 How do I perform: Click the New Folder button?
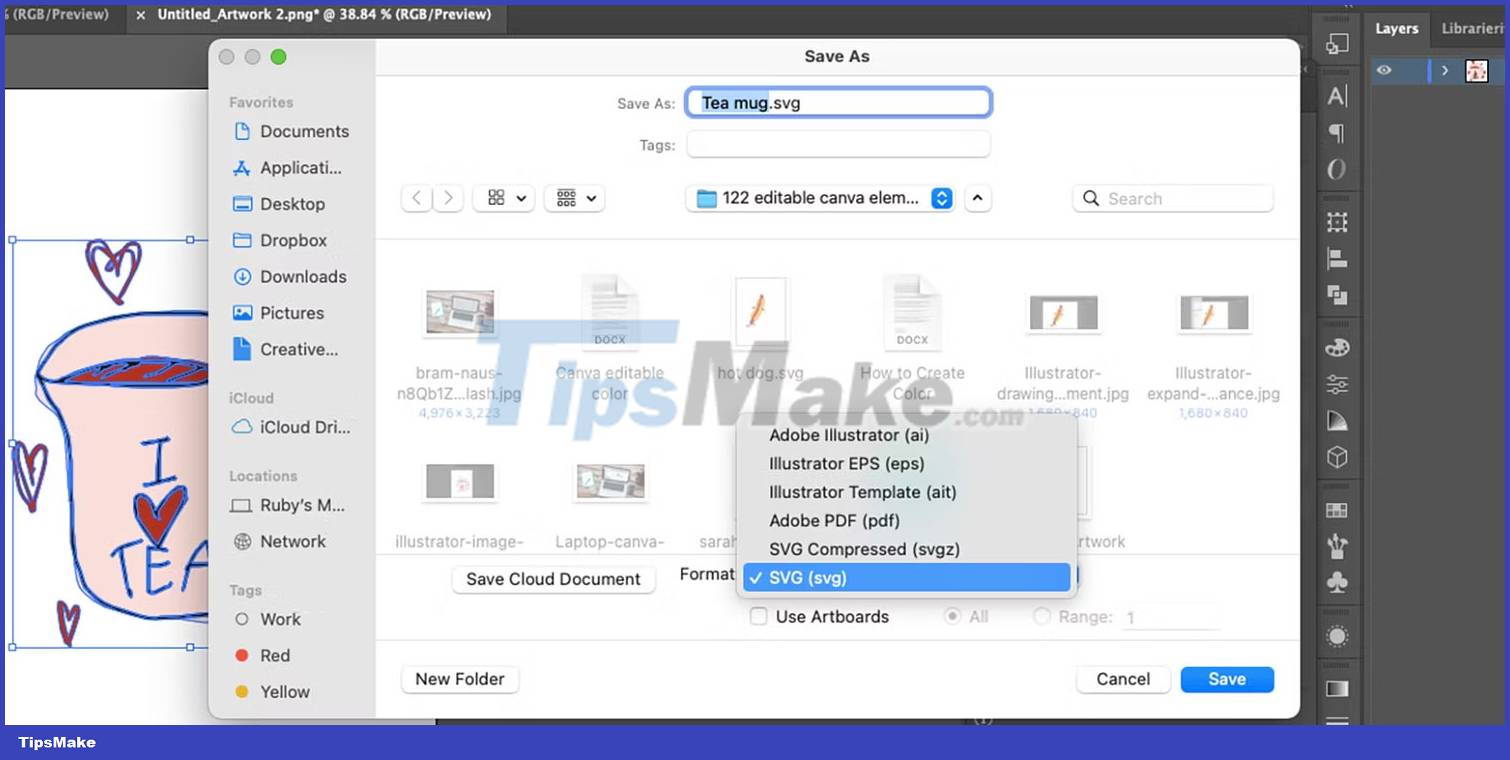pos(460,679)
